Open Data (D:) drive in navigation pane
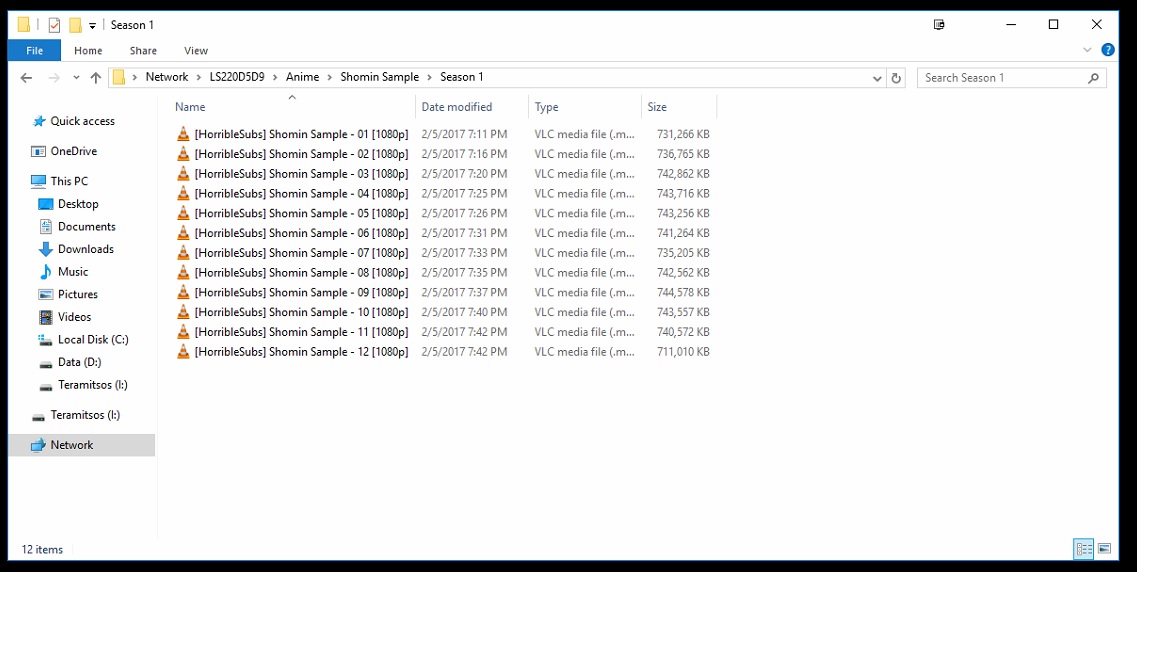The image size is (1152, 648). [79, 363]
